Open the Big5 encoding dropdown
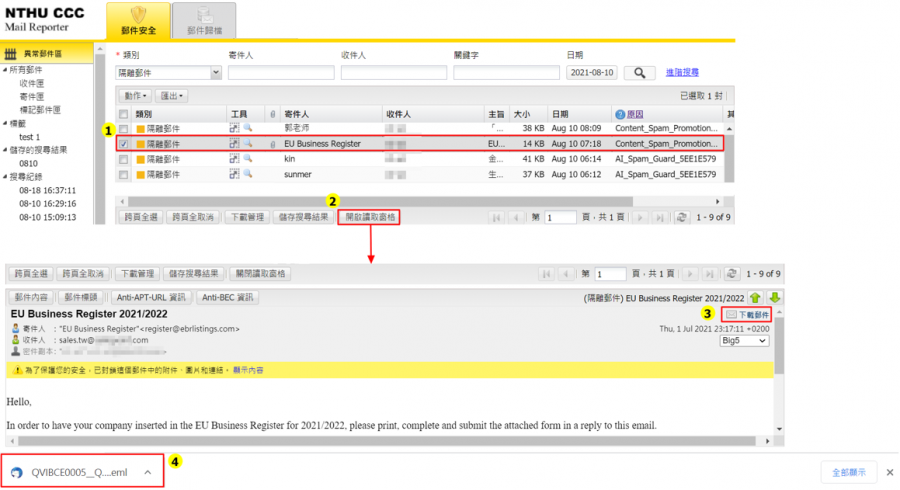Screen dimensions: 900x490 [x=745, y=340]
